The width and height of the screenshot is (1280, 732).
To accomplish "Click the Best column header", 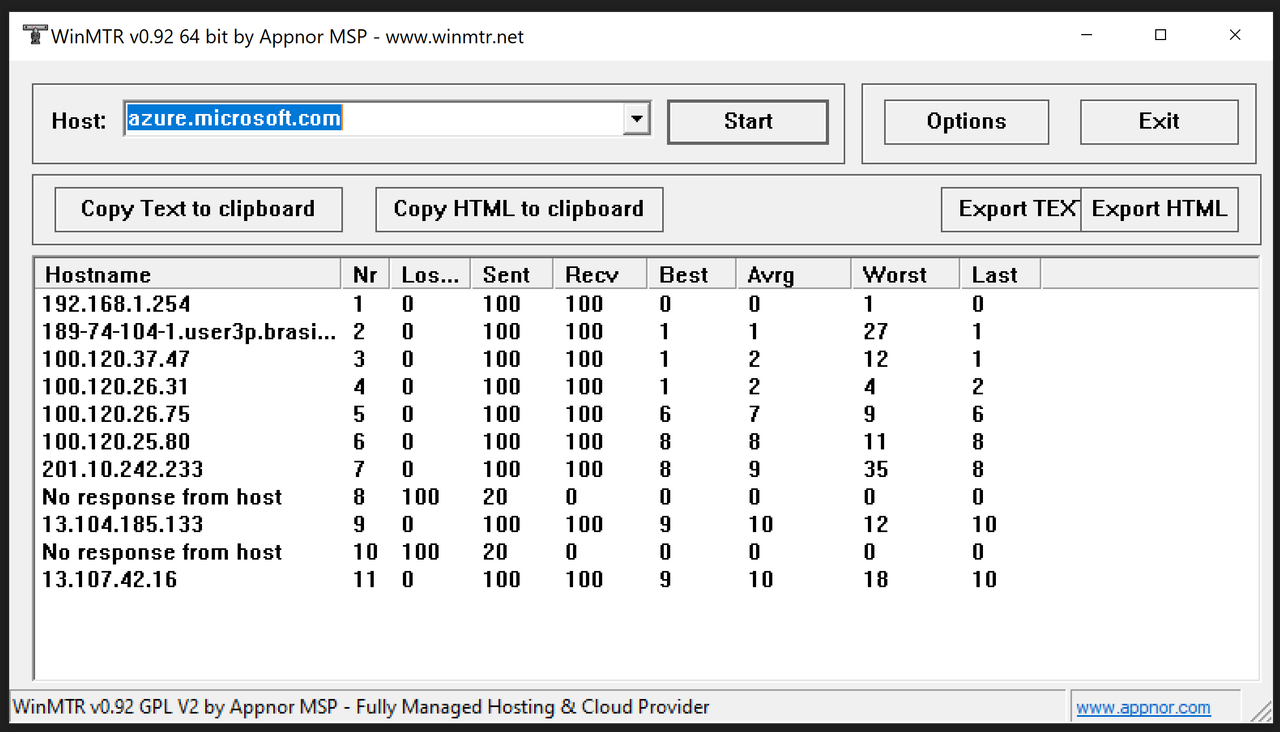I will tap(692, 274).
